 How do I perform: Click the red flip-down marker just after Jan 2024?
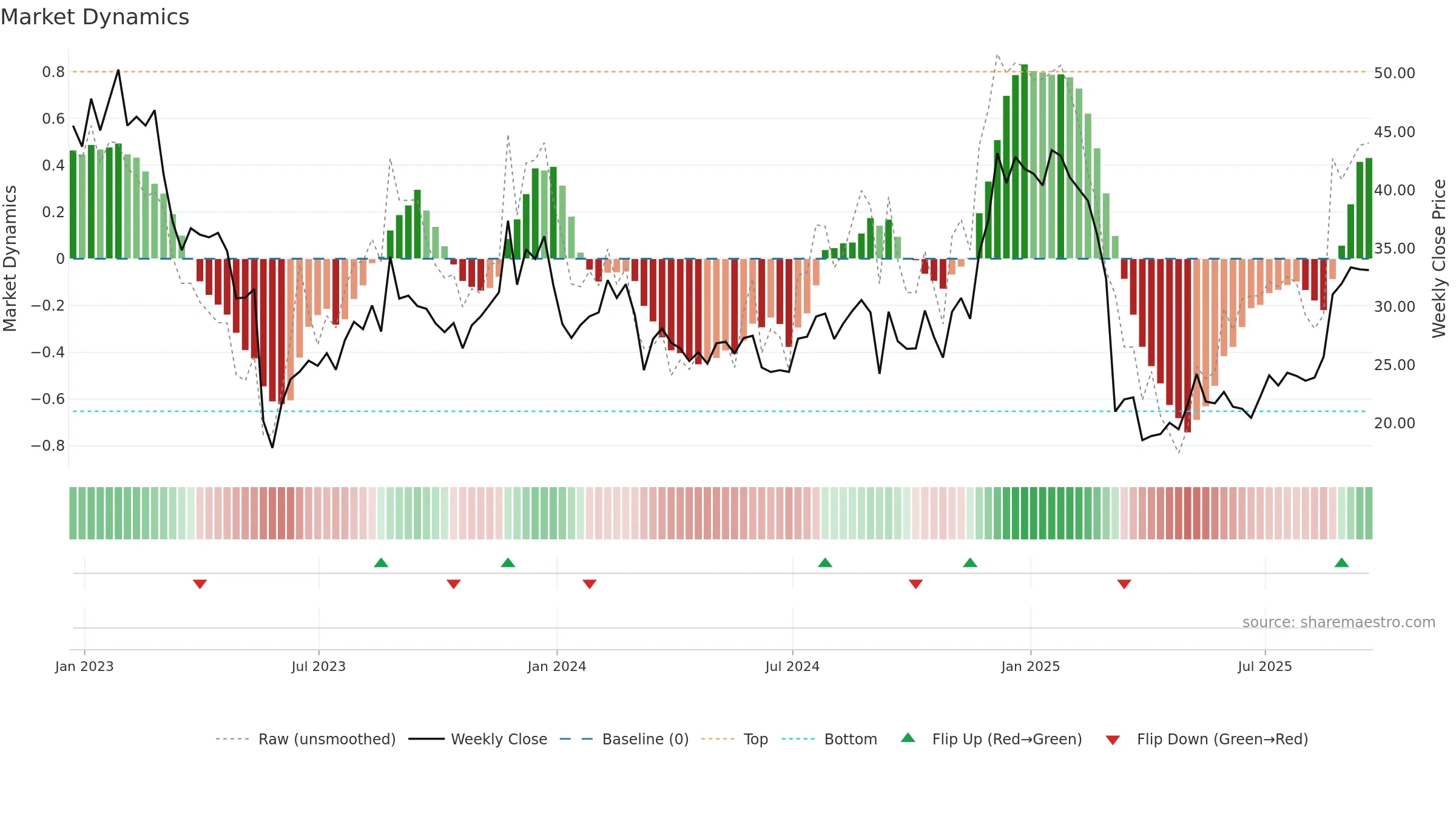click(x=590, y=584)
